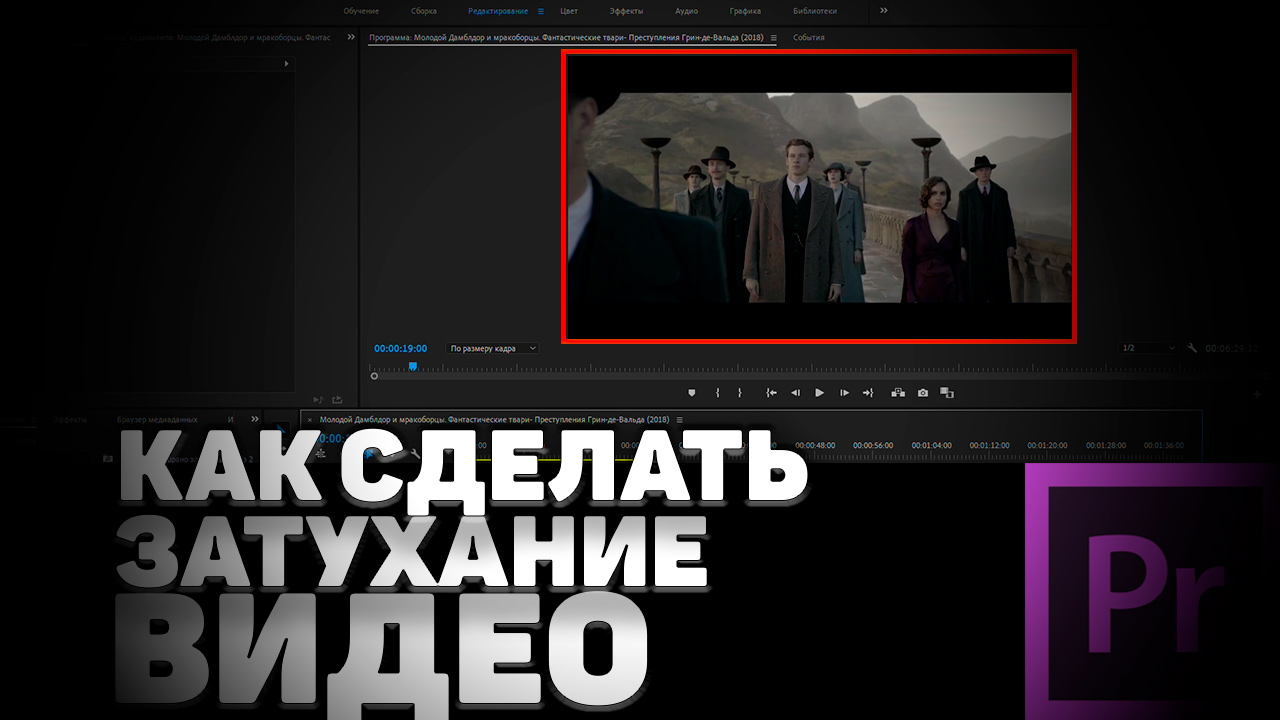Viewport: 1280px width, 720px height.
Task: Select the Редактирование workspace tab
Action: tap(498, 11)
